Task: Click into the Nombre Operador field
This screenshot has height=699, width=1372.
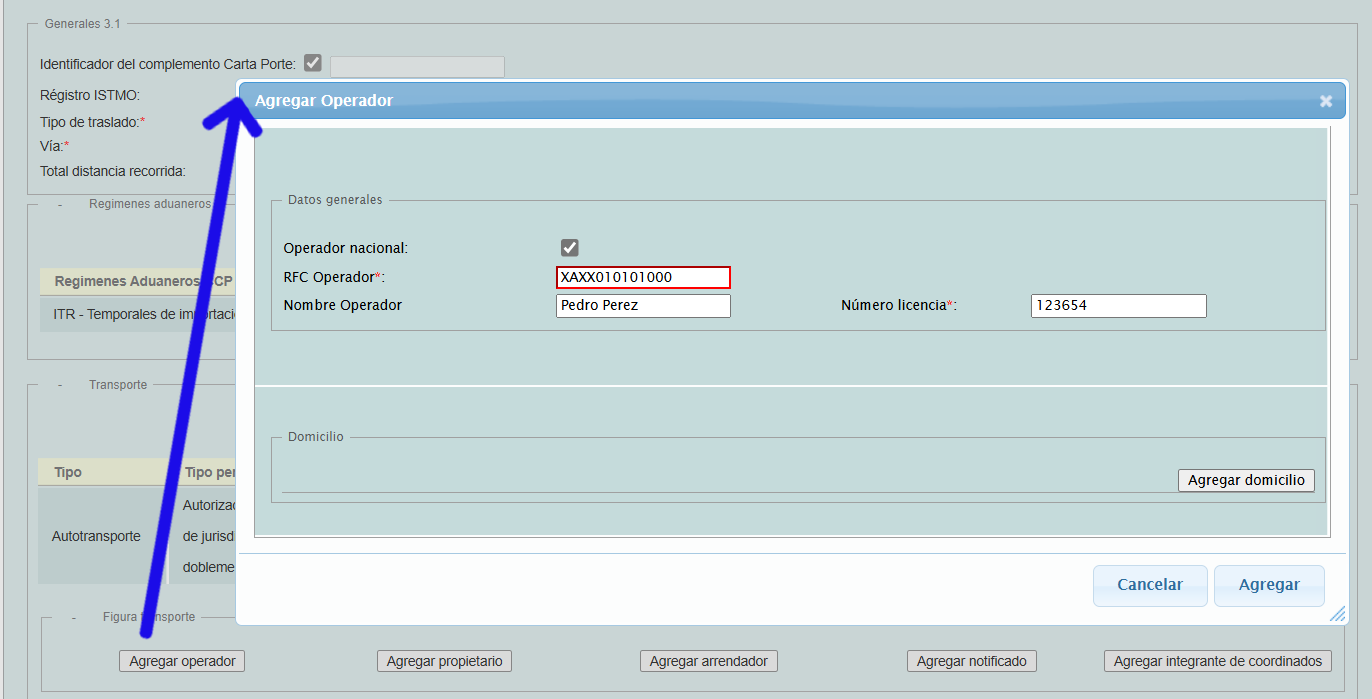Action: [x=643, y=306]
